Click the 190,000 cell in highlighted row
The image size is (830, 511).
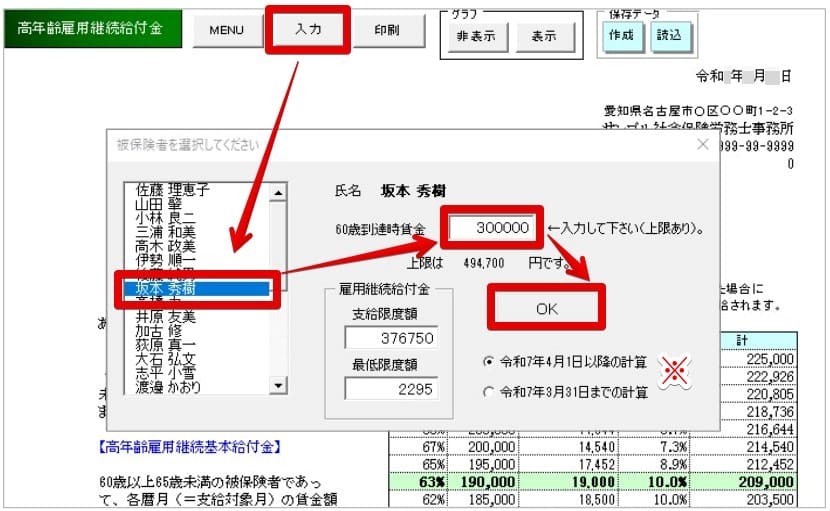click(x=482, y=482)
